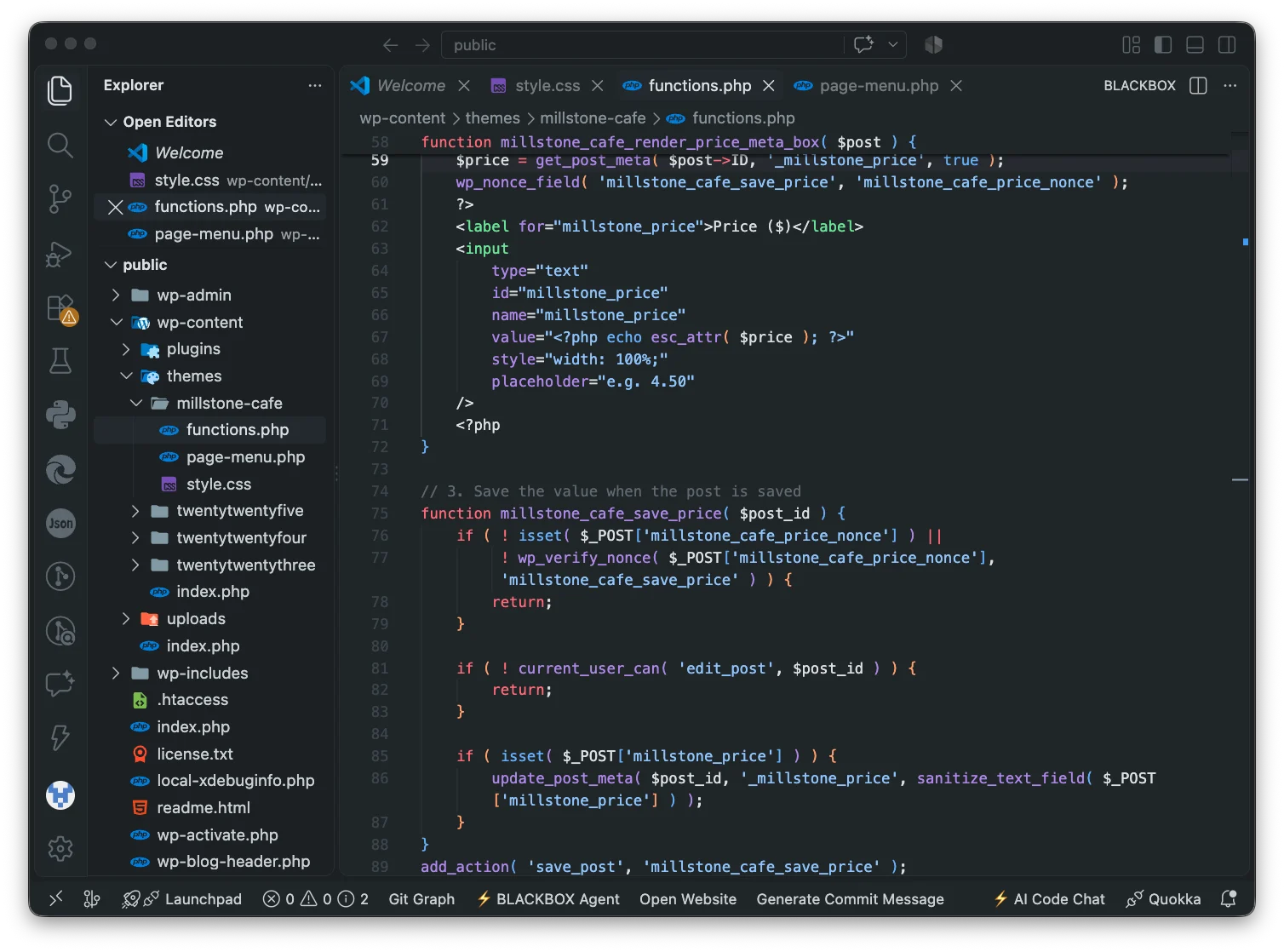Collapse the millstone-cafe folder

coord(135,403)
